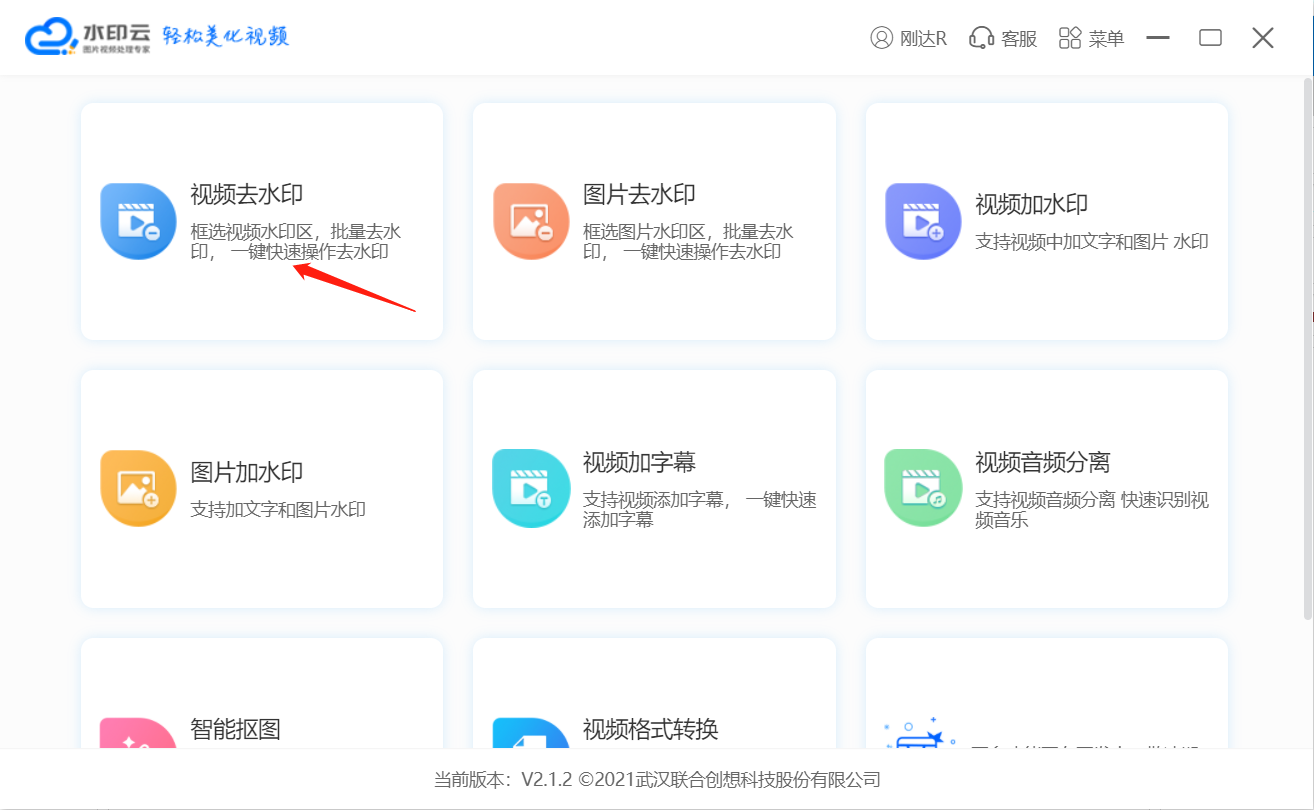Click the cyan 视频加字幕 subtitle icon
1314x810 pixels.
531,488
